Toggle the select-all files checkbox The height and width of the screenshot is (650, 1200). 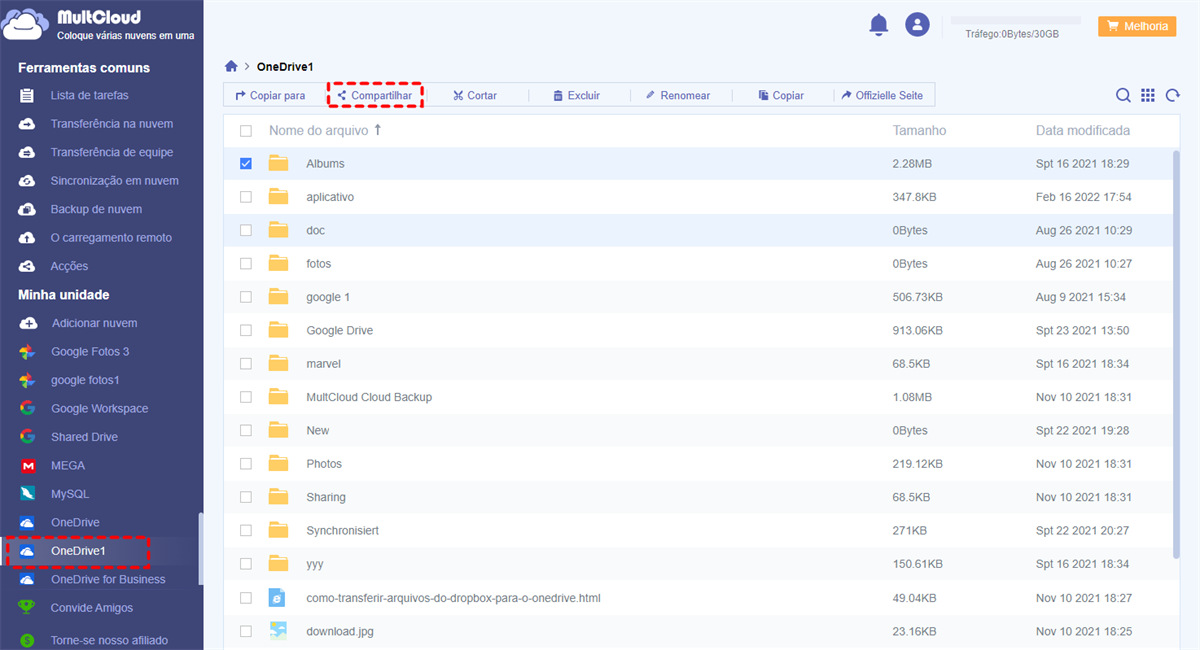246,131
